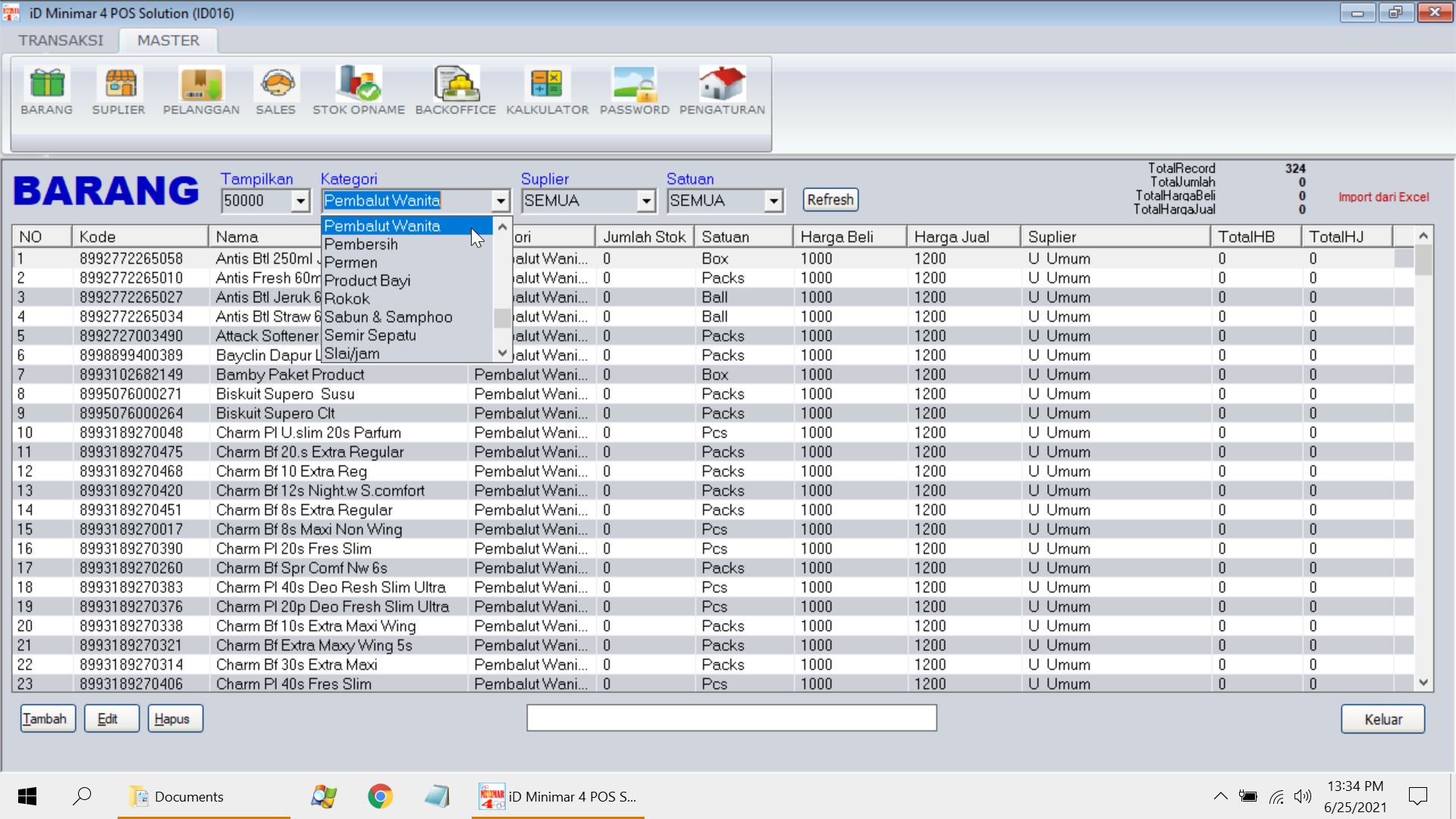1456x819 pixels.
Task: Switch to the TRANSAKSI tab
Action: click(61, 40)
